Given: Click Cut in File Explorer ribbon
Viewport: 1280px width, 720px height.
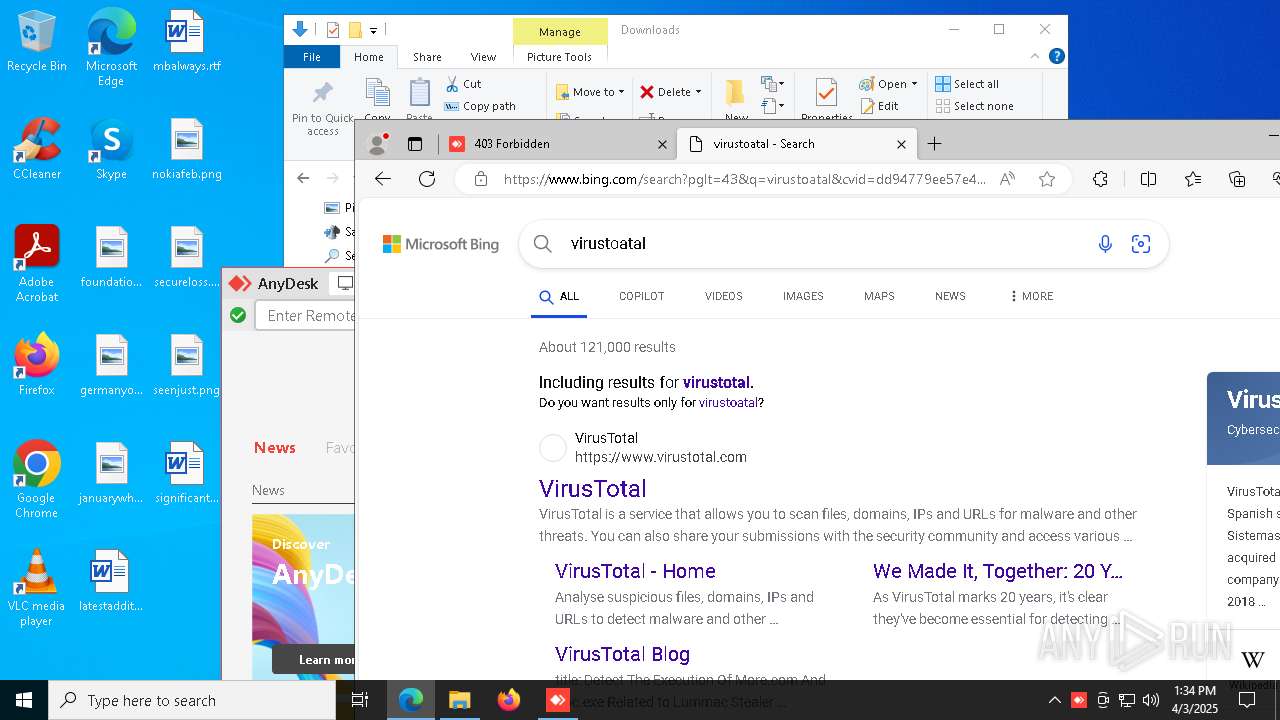Looking at the screenshot, I should 463,84.
